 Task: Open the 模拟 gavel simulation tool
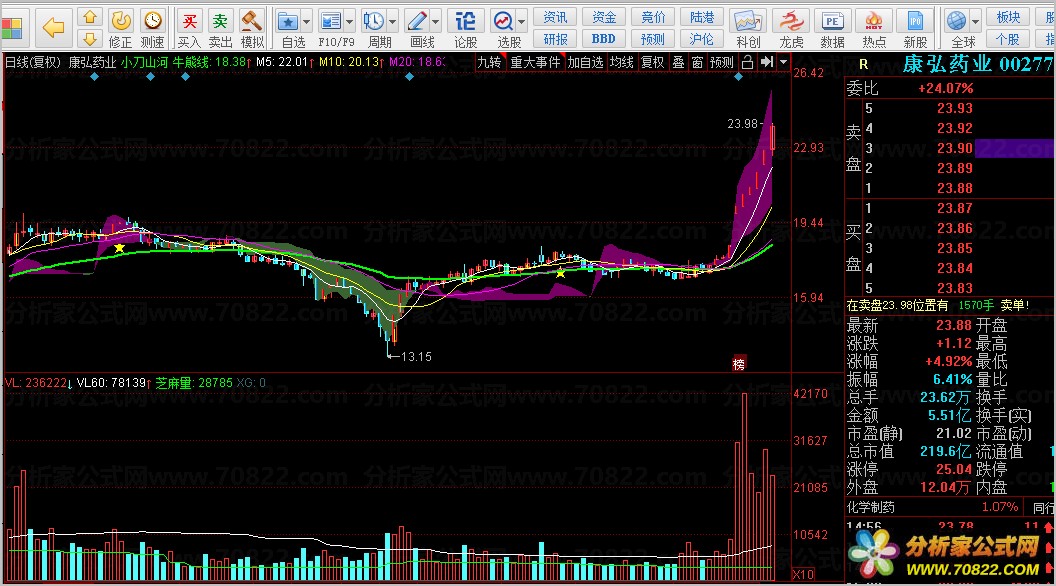point(252,20)
